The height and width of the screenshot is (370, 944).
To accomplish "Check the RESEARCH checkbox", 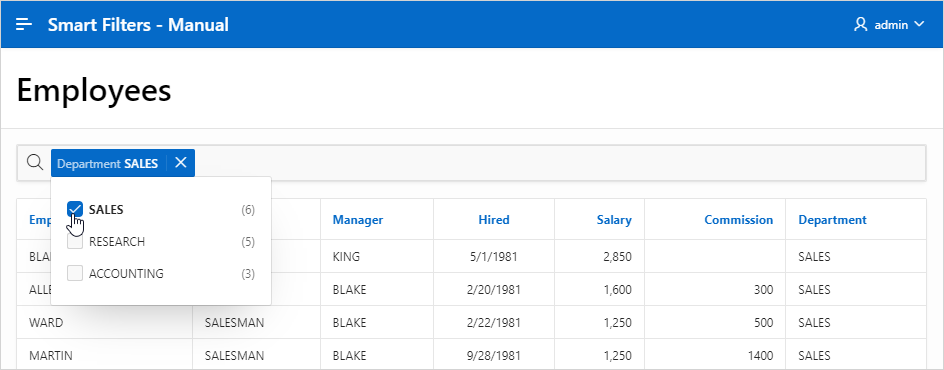I will click(x=75, y=242).
